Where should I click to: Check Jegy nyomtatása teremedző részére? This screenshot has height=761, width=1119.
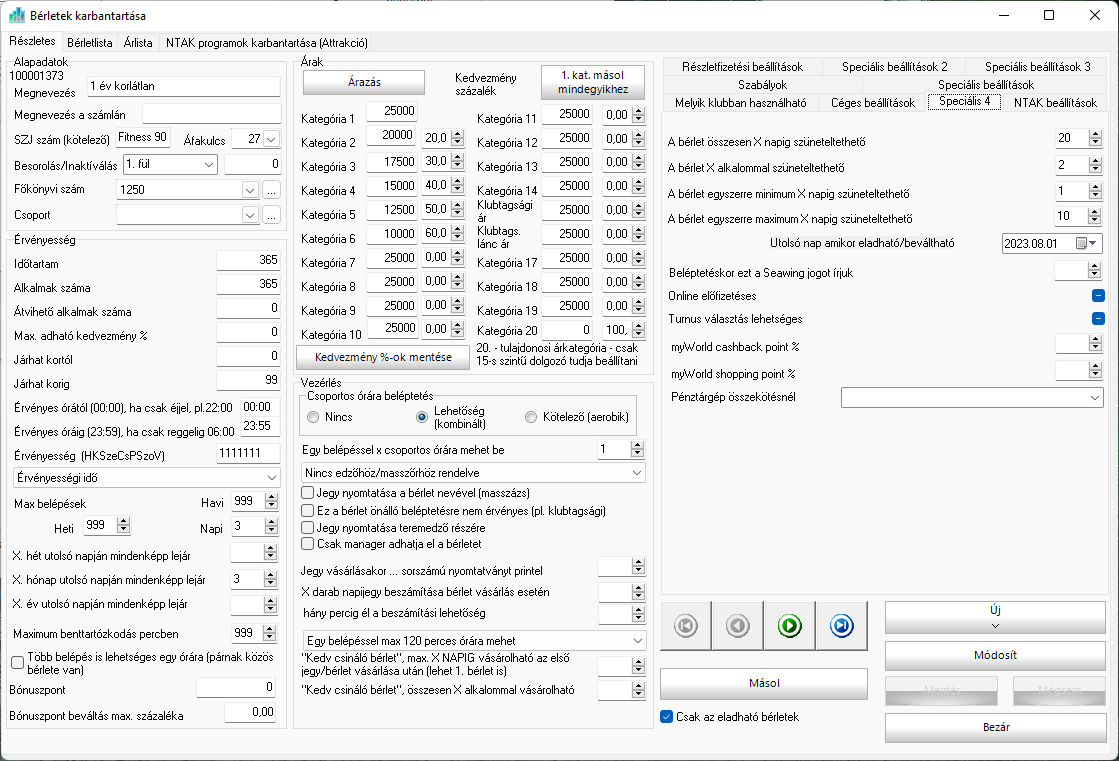(308, 528)
